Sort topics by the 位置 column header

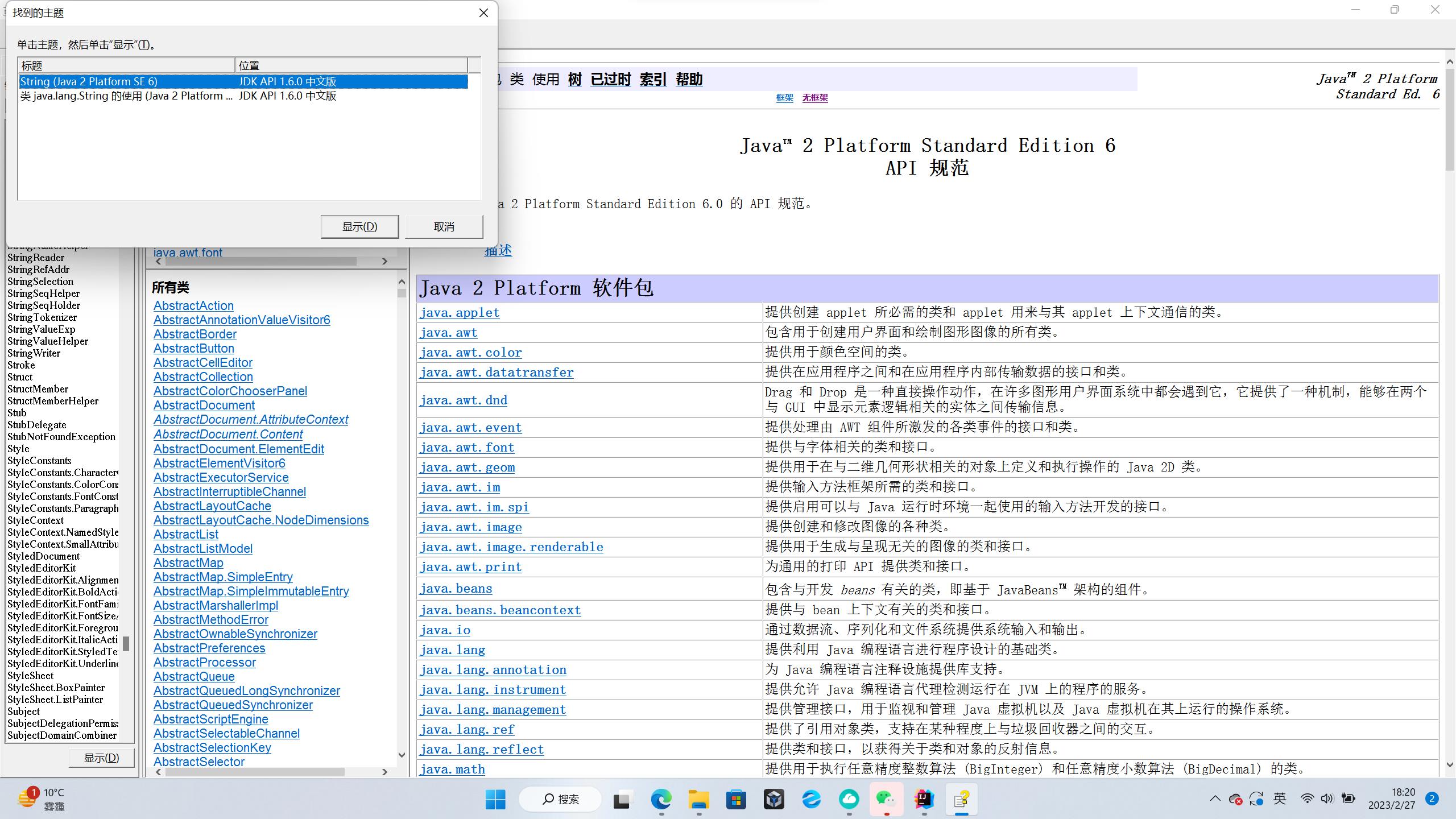351,65
